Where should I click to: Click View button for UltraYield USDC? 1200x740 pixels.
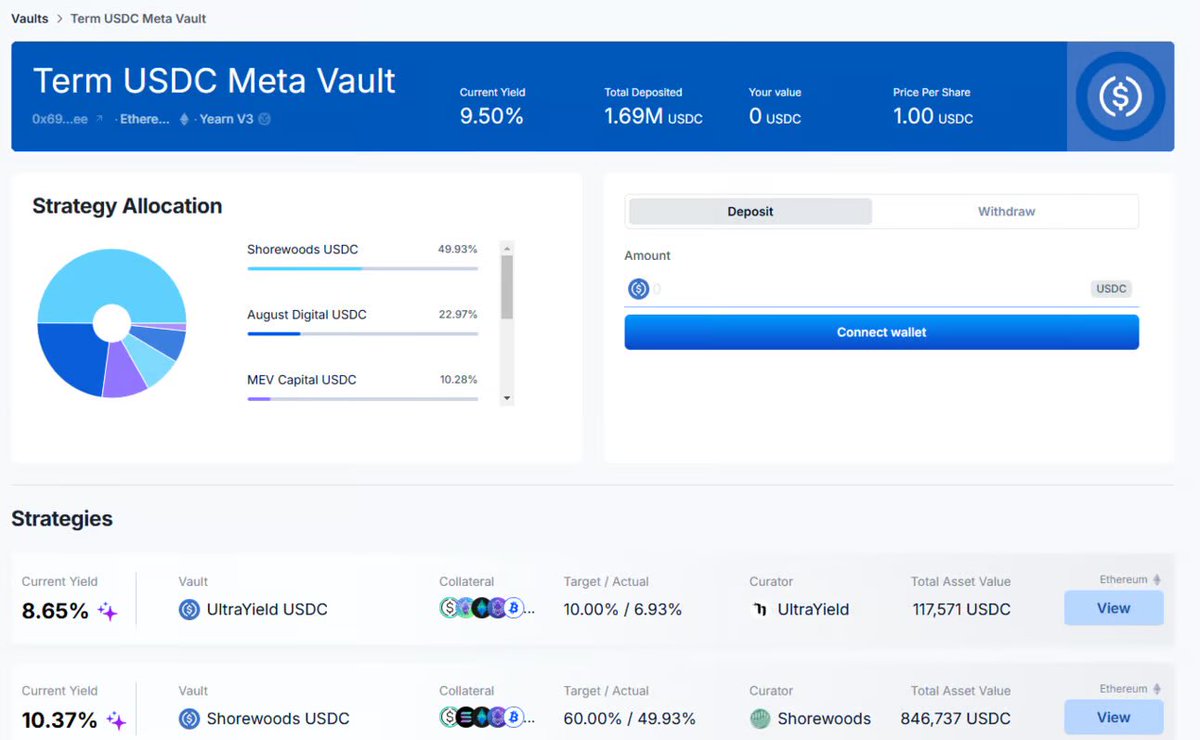pos(1113,608)
